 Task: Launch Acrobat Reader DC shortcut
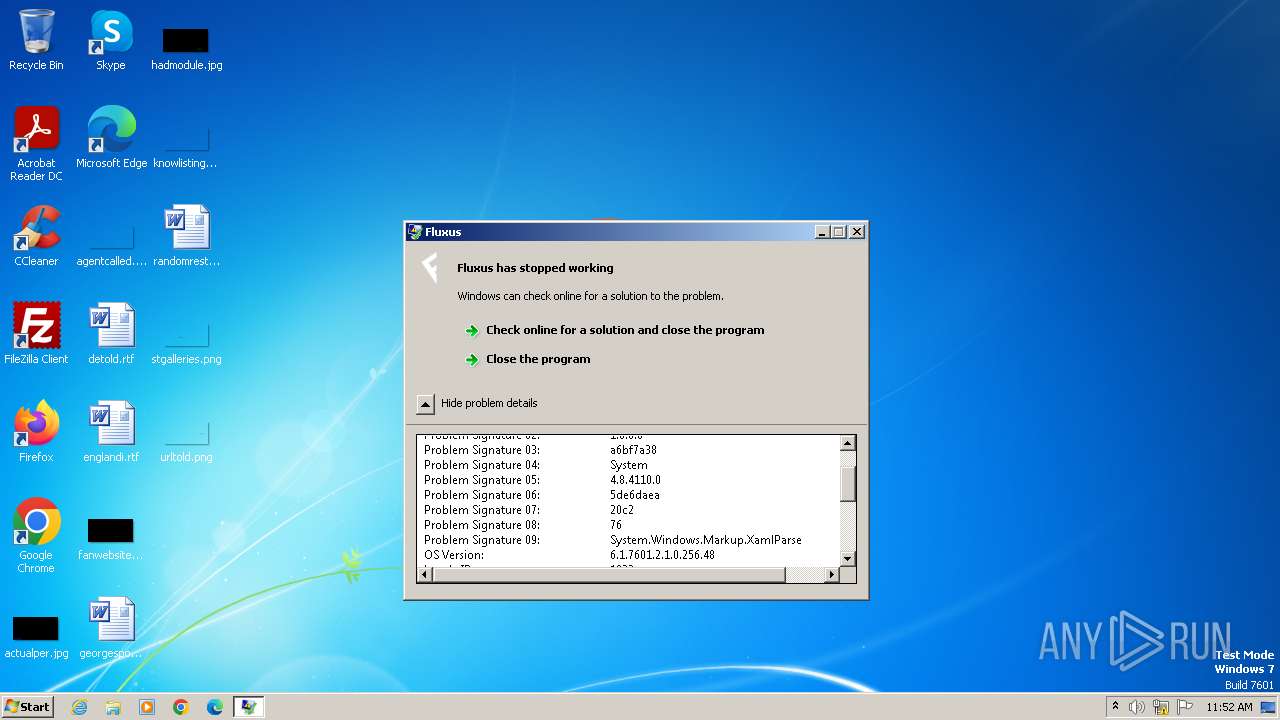click(36, 143)
